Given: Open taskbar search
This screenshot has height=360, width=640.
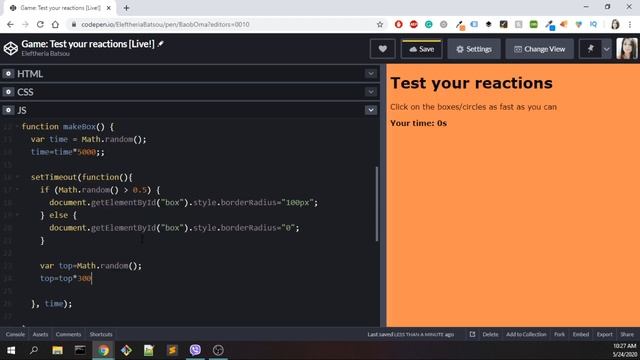Looking at the screenshot, I should [34, 350].
